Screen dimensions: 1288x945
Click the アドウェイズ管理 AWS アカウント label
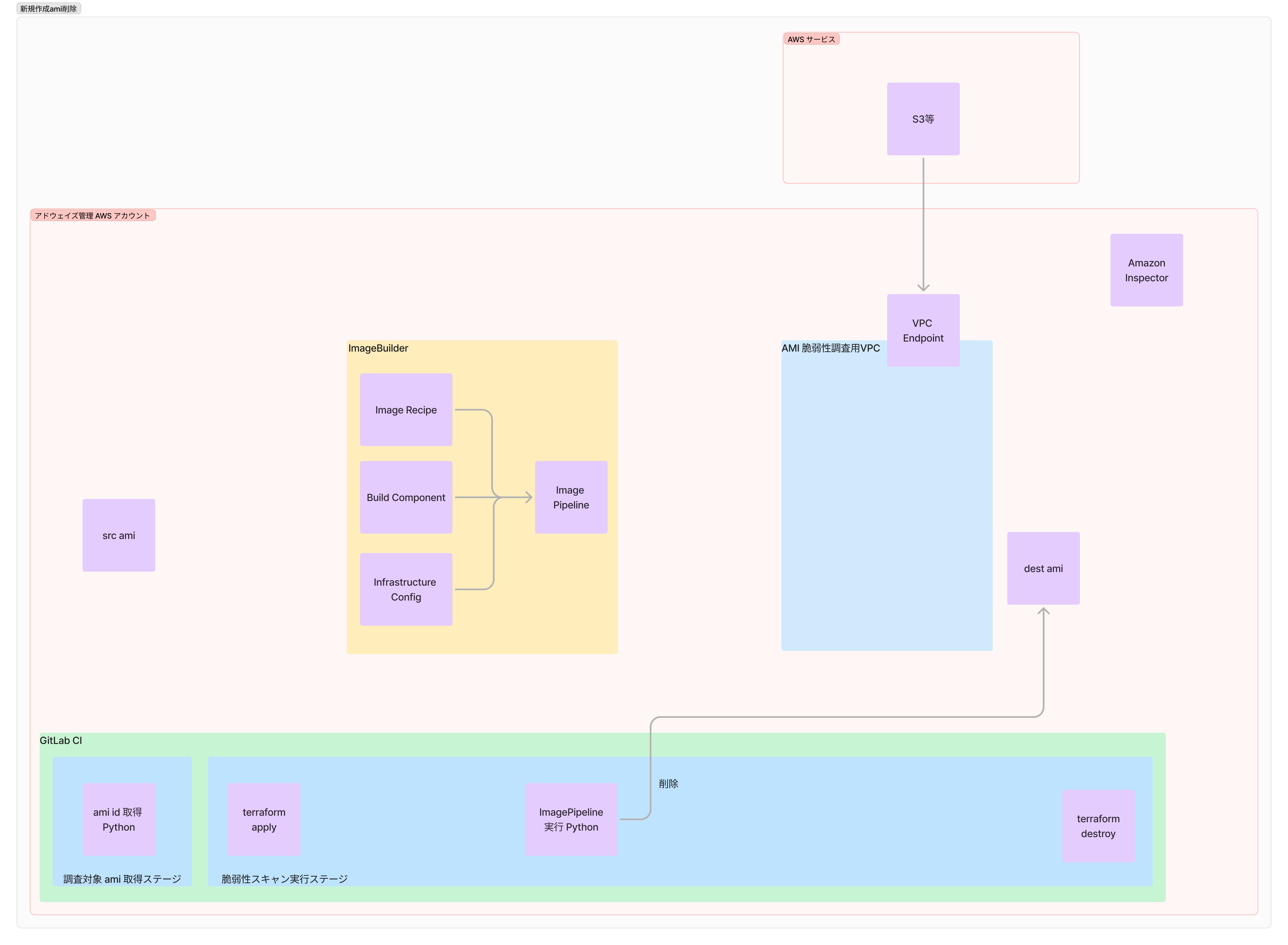pos(93,216)
